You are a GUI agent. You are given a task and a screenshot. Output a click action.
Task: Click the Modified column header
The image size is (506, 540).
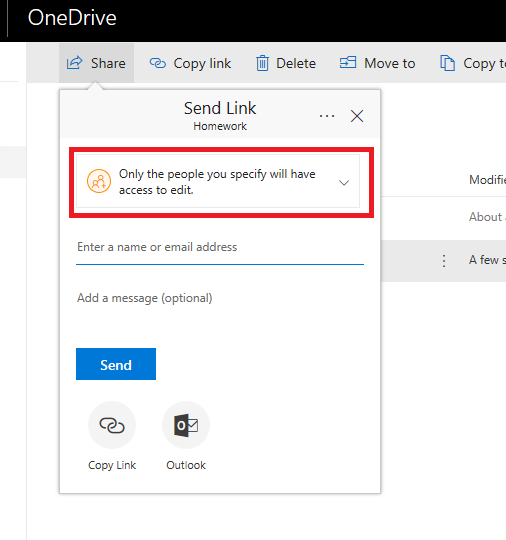point(487,180)
